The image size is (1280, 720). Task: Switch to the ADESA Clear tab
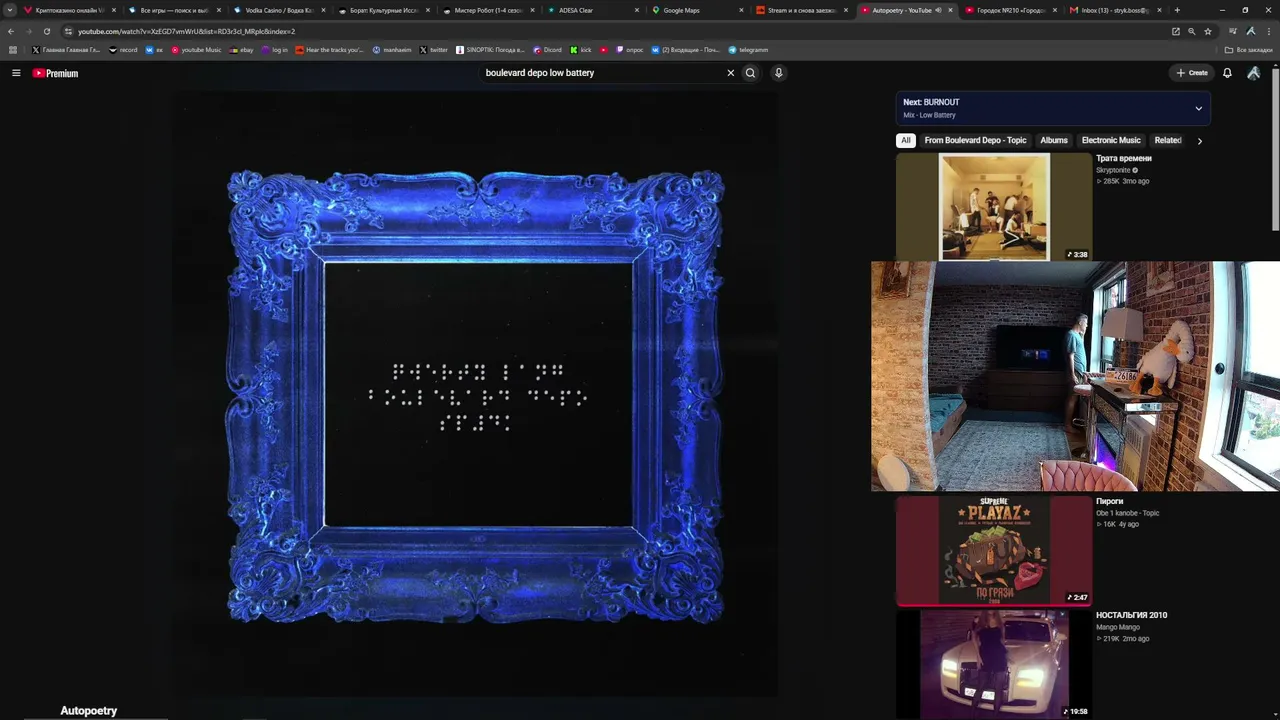click(x=590, y=10)
